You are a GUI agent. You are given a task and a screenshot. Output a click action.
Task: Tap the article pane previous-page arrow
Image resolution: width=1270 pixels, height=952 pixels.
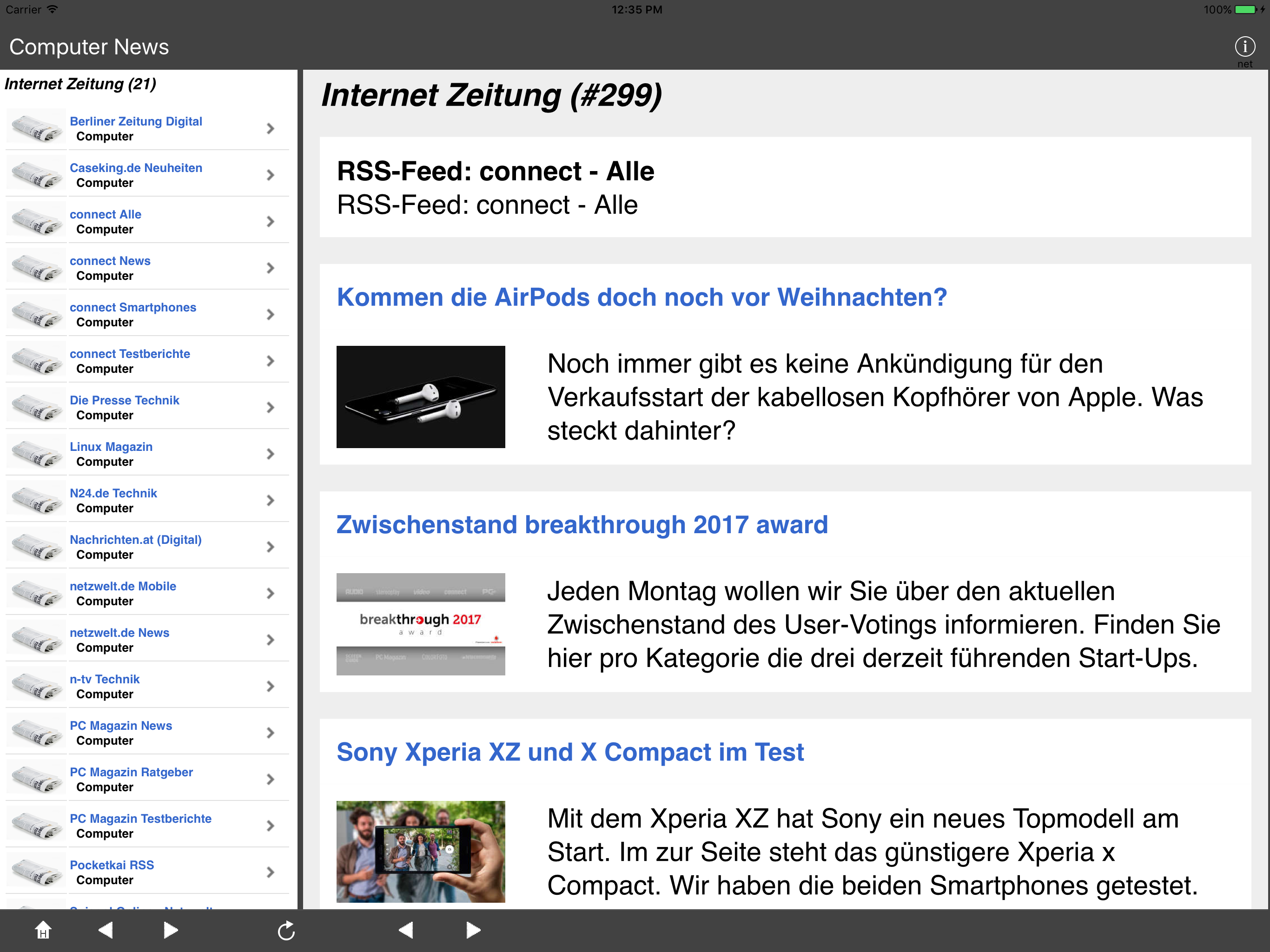point(406,930)
